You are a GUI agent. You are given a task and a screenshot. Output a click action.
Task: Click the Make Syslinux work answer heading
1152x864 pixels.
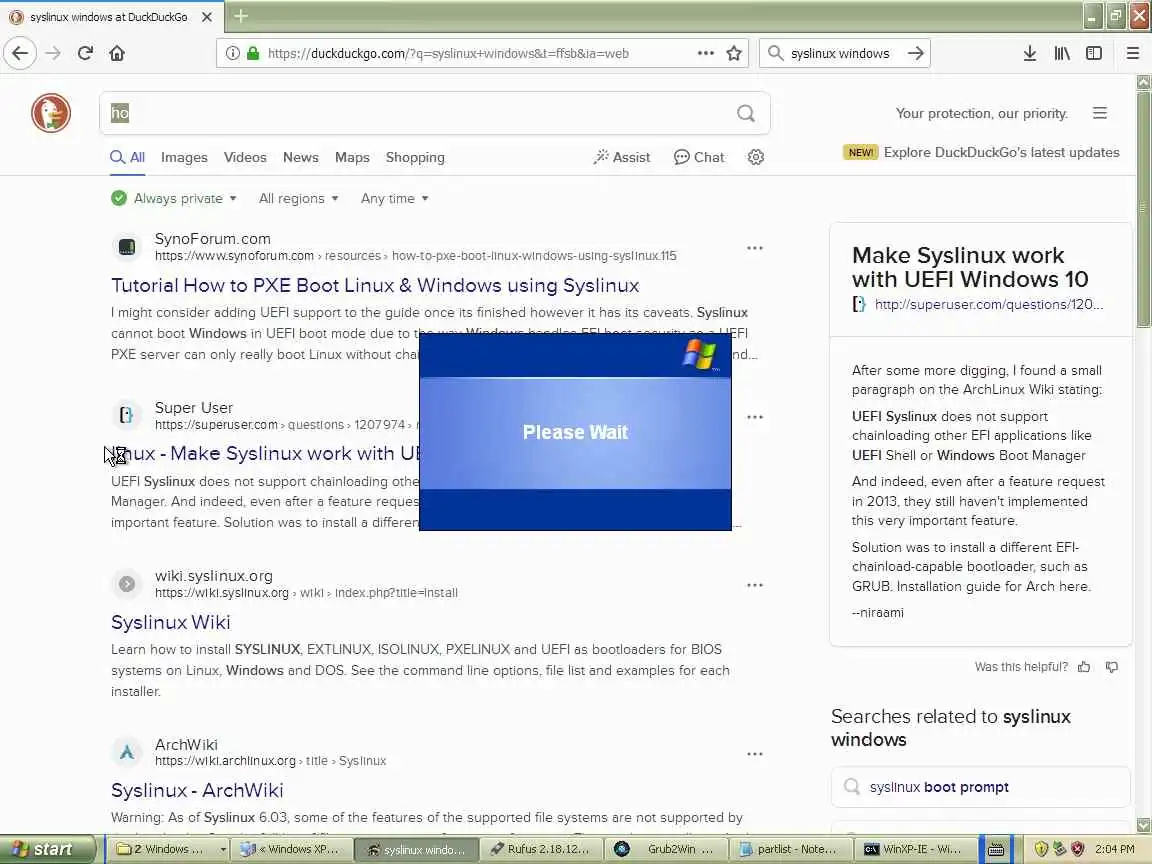tap(970, 267)
